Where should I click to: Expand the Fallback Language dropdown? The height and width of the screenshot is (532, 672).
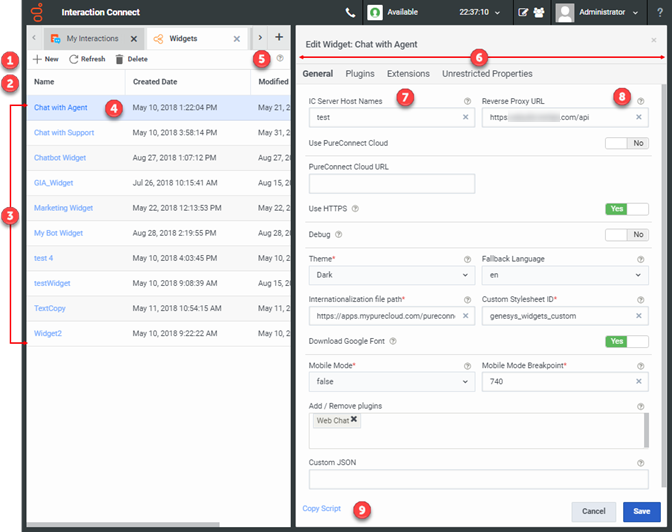click(565, 275)
